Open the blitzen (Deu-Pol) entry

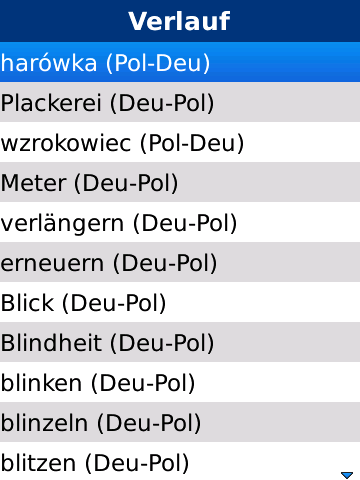click(180, 461)
